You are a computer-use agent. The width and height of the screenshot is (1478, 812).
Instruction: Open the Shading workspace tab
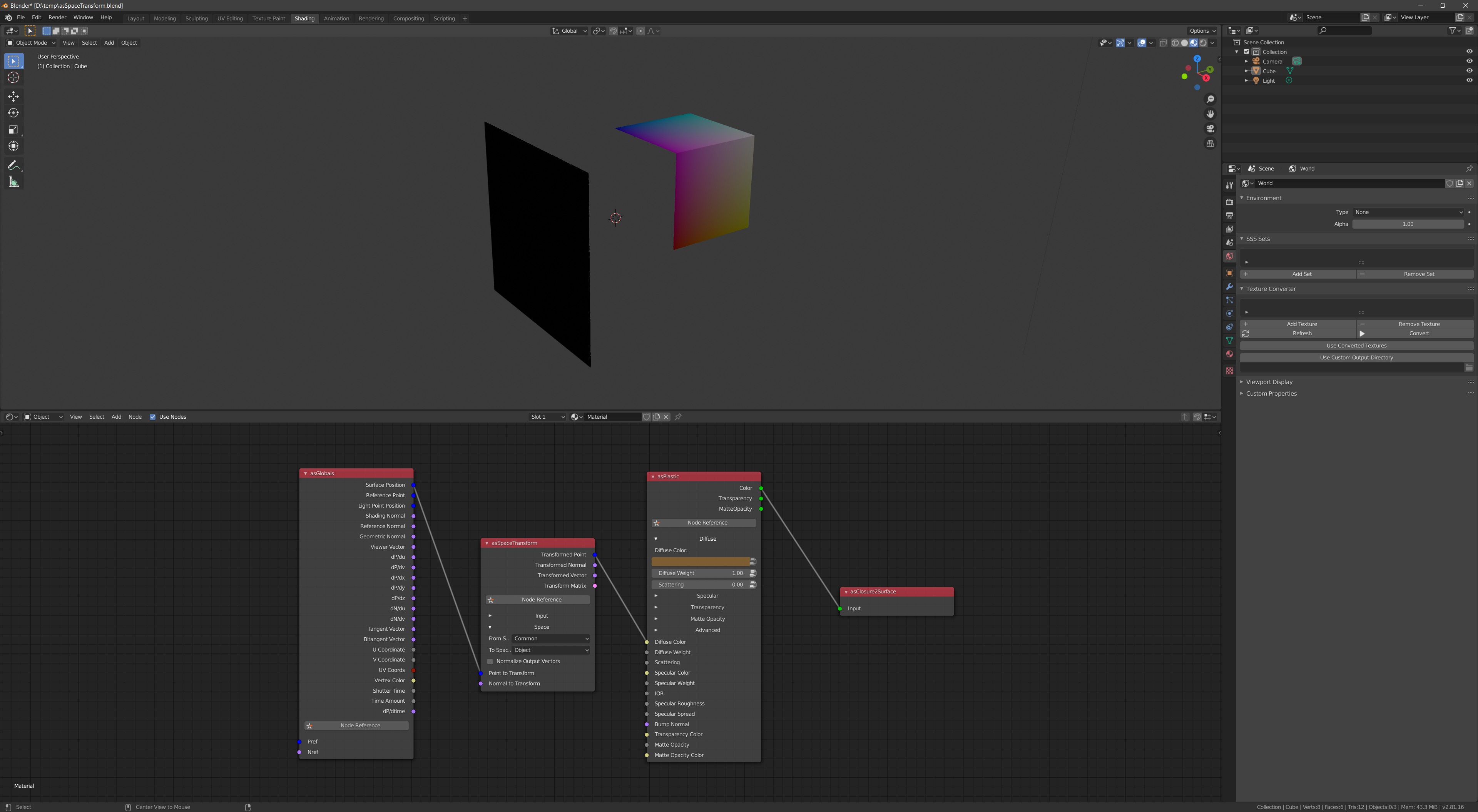(304, 18)
